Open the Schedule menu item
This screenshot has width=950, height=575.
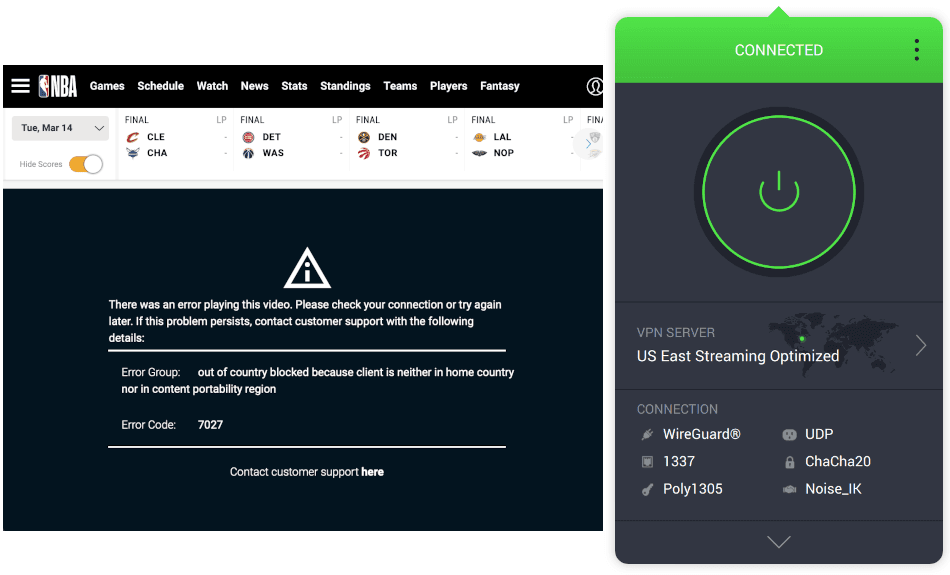(x=161, y=86)
